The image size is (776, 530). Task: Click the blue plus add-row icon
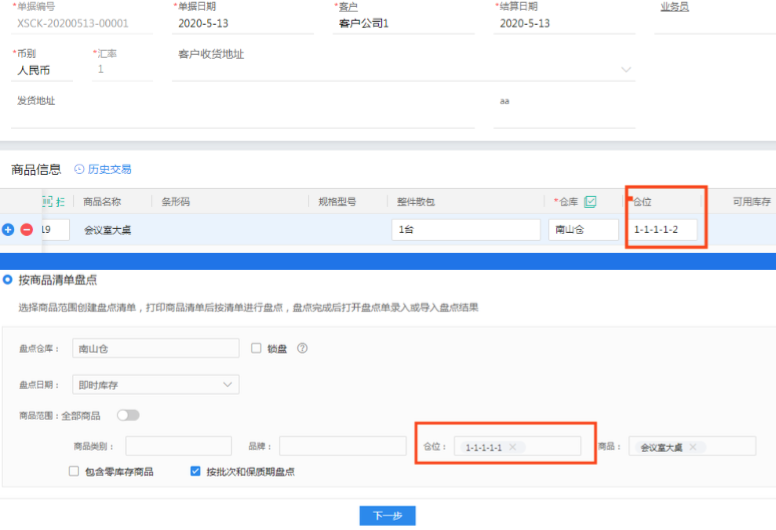point(9,230)
